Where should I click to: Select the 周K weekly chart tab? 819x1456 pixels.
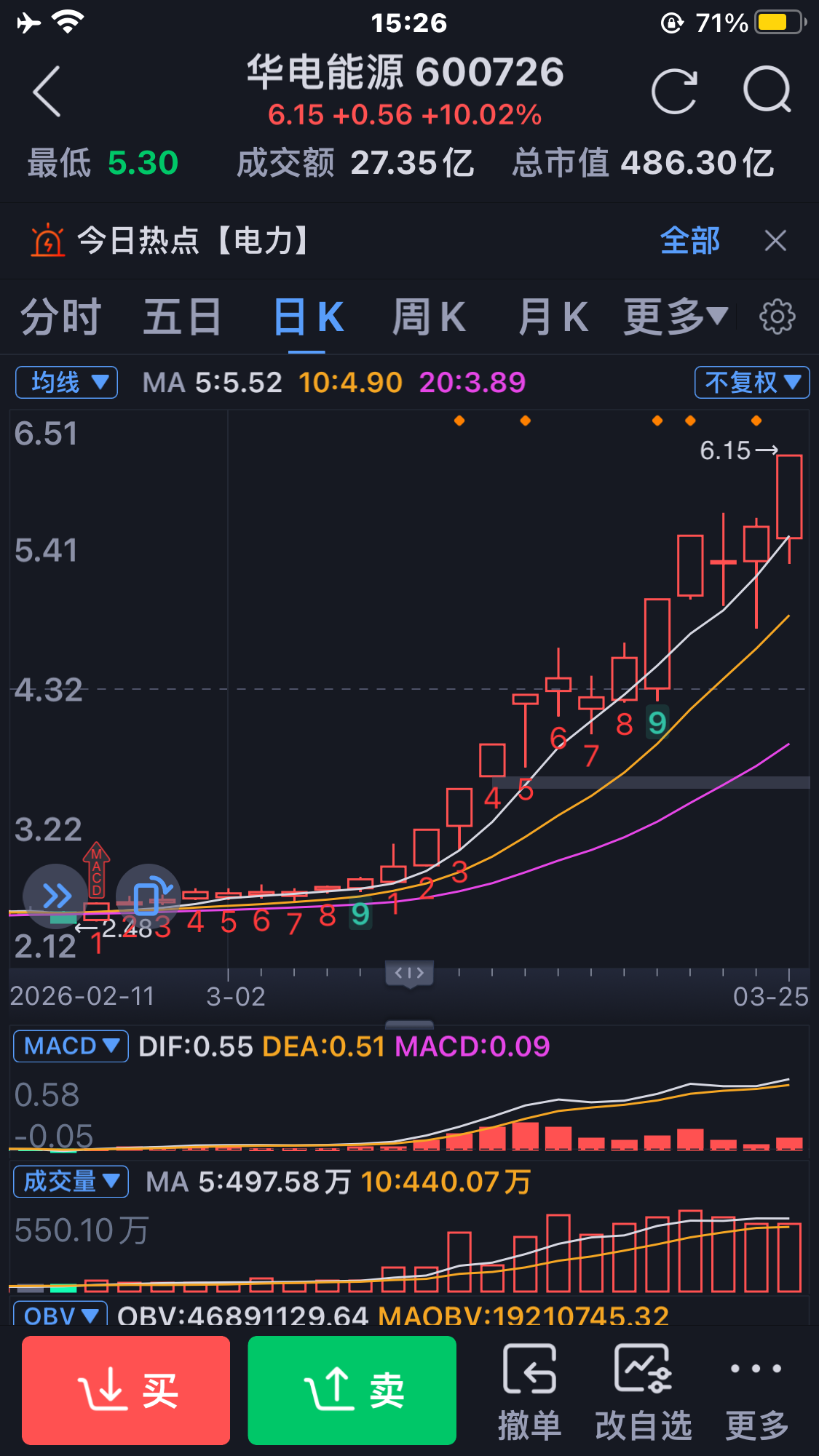point(429,317)
